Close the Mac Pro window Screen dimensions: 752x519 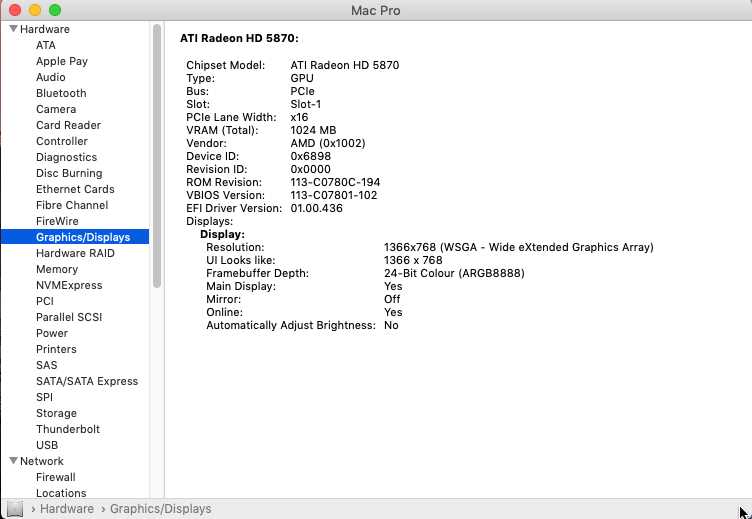[x=15, y=10]
